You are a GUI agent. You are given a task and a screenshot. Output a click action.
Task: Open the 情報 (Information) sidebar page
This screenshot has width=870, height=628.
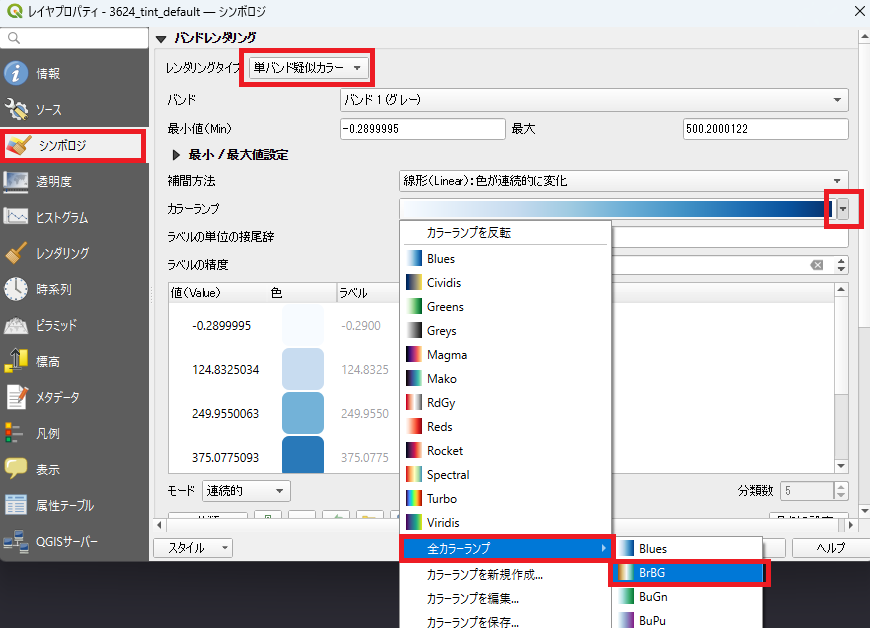47,73
